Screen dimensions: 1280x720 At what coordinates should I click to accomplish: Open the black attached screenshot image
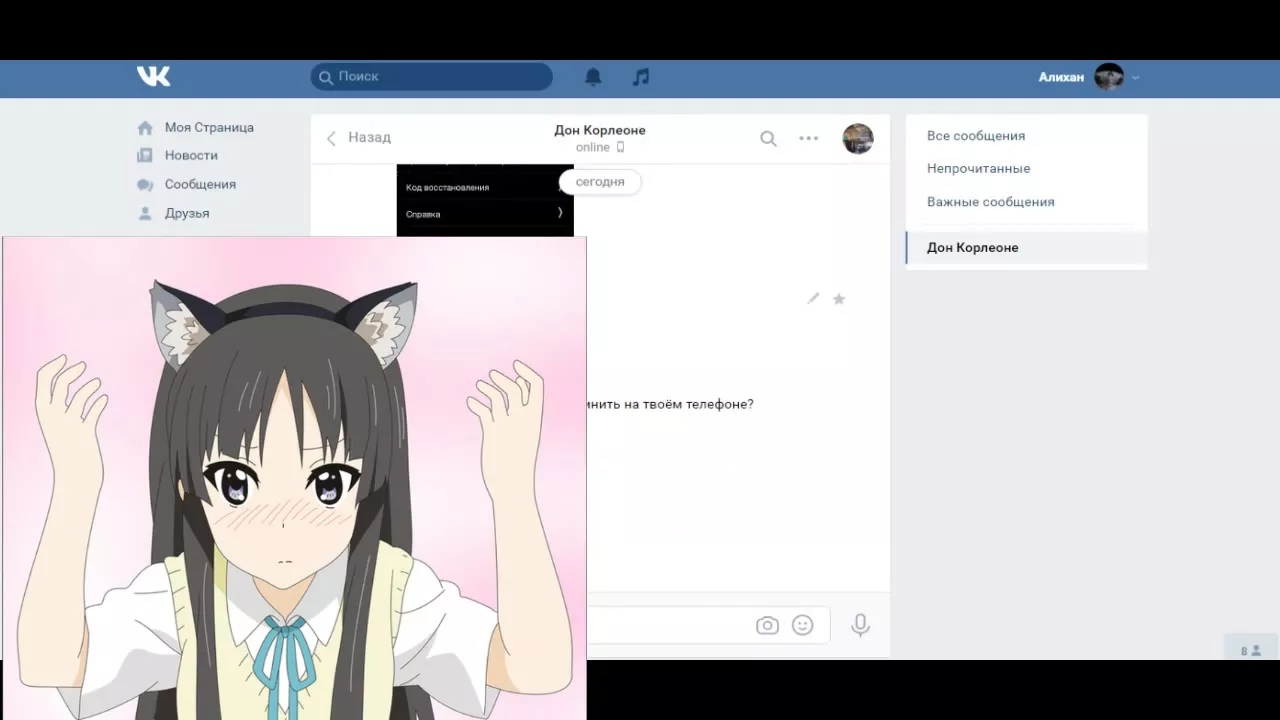pos(485,200)
